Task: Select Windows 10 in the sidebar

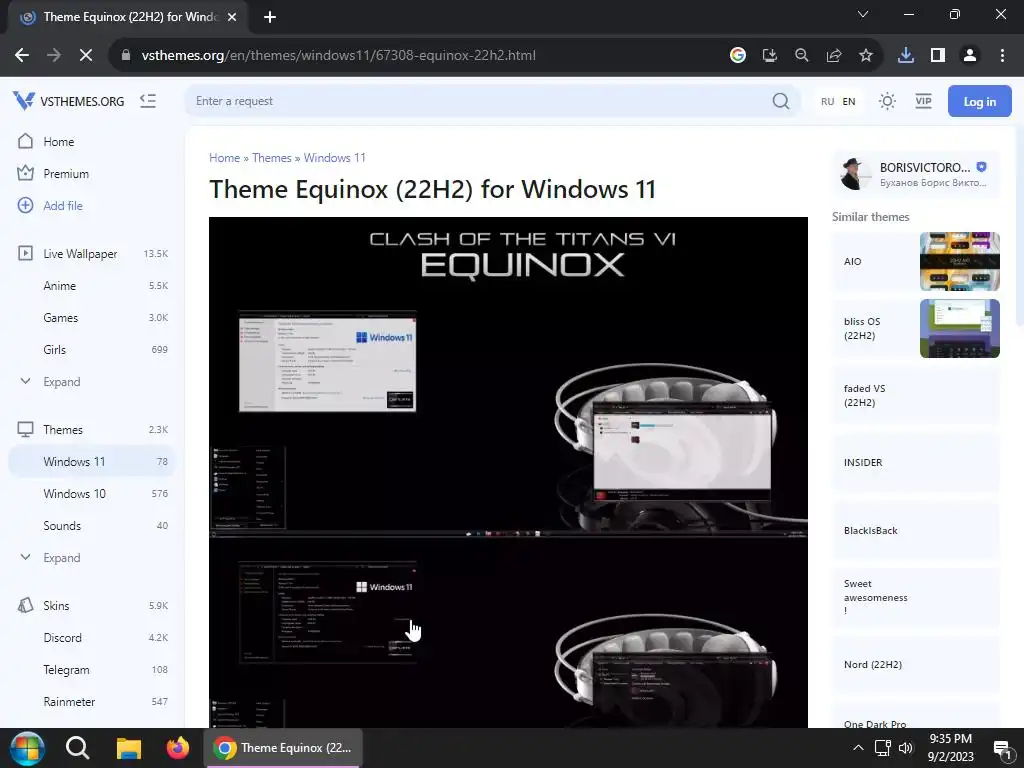Action: pos(91,494)
